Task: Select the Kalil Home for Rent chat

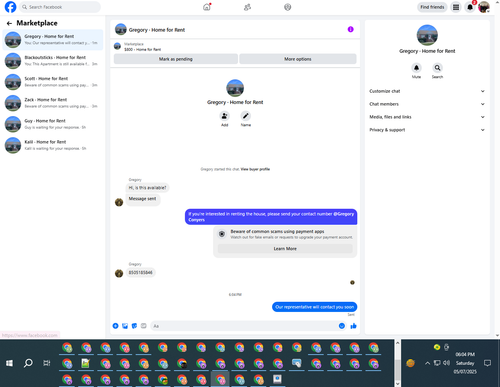Action: [x=53, y=145]
